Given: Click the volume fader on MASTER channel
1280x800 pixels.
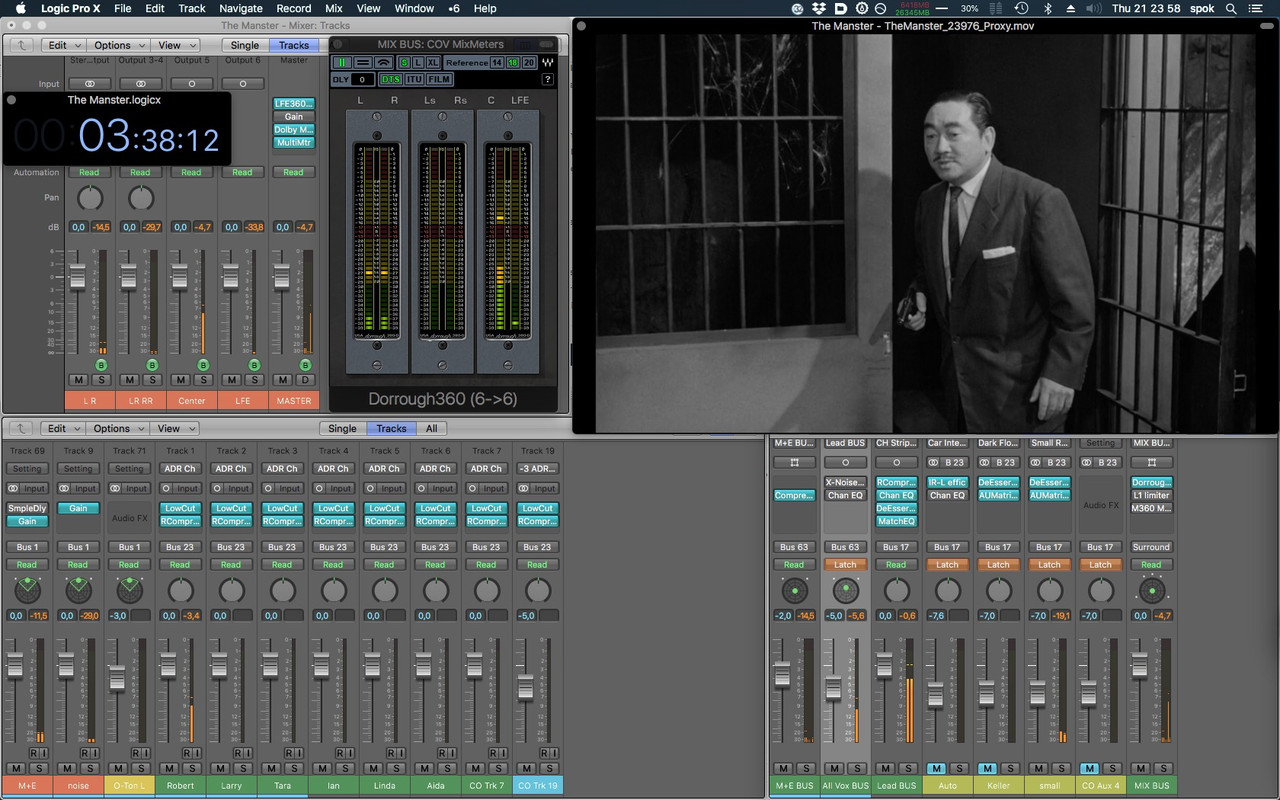Looking at the screenshot, I should (x=282, y=276).
